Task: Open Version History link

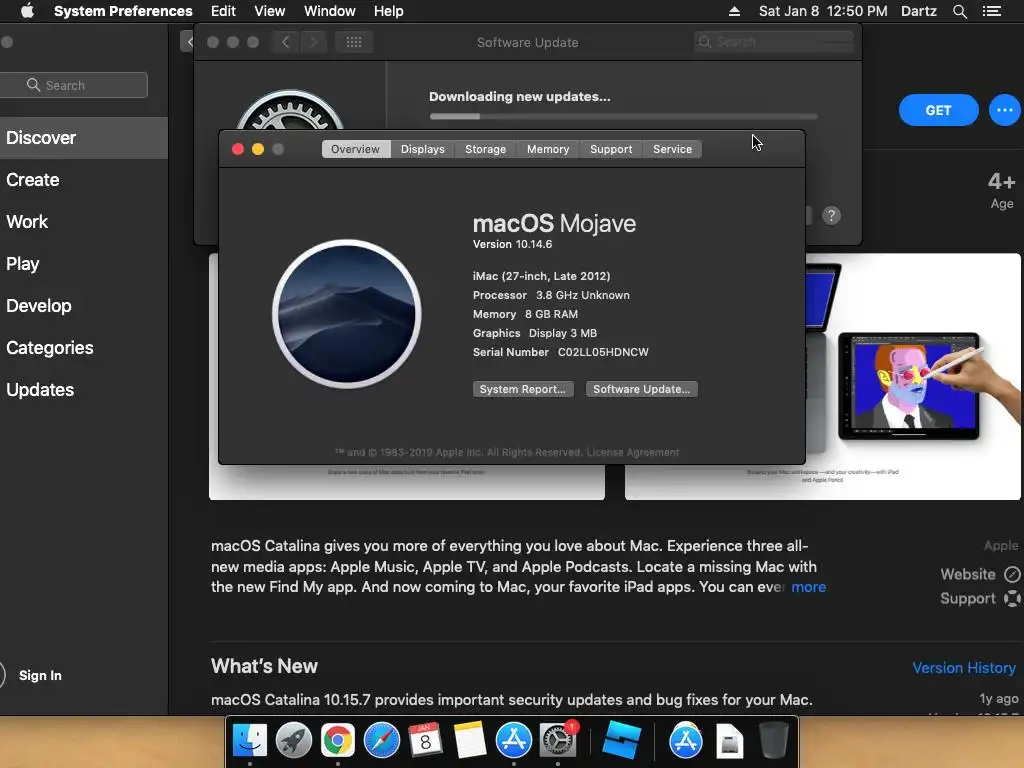Action: 964,668
